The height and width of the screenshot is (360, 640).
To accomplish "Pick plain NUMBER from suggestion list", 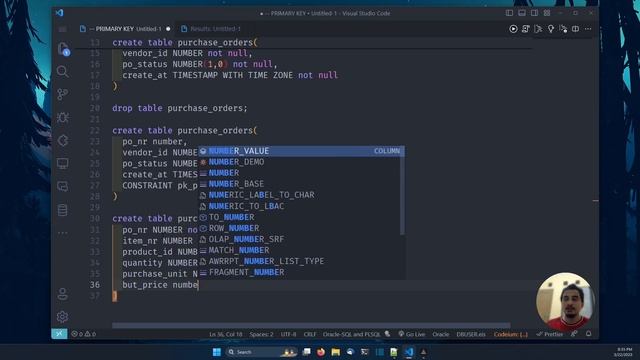I will 299,173.
